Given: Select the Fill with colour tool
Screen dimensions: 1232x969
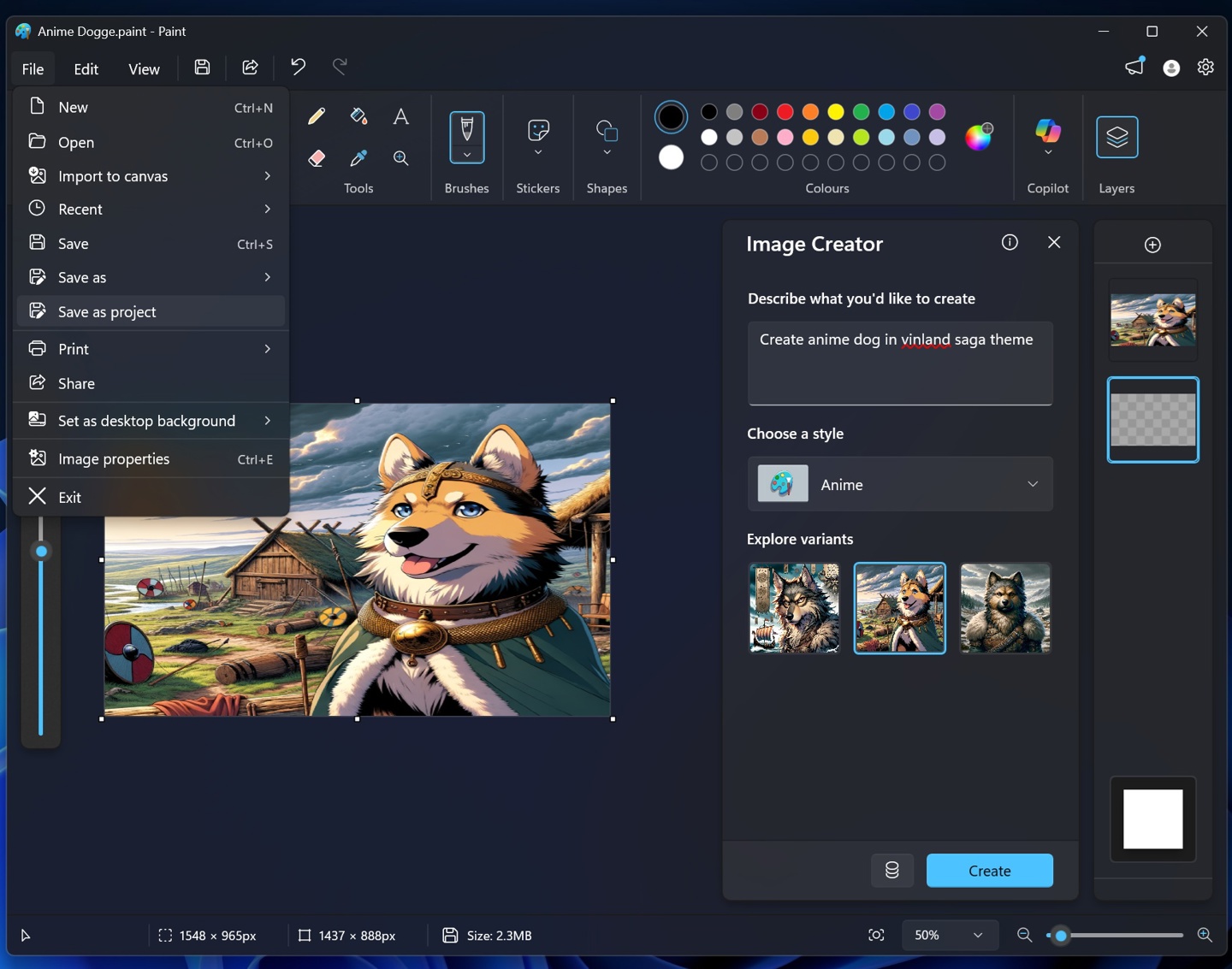Looking at the screenshot, I should tap(358, 116).
